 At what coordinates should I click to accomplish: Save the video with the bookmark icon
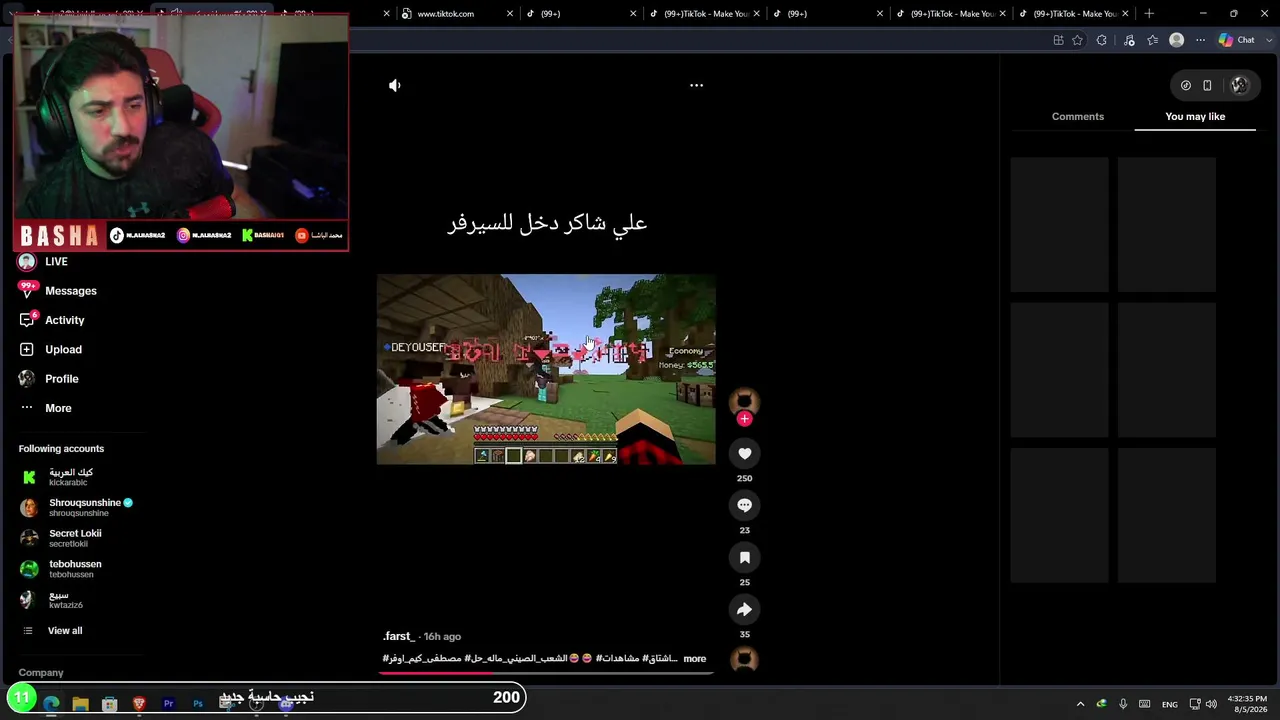point(744,558)
